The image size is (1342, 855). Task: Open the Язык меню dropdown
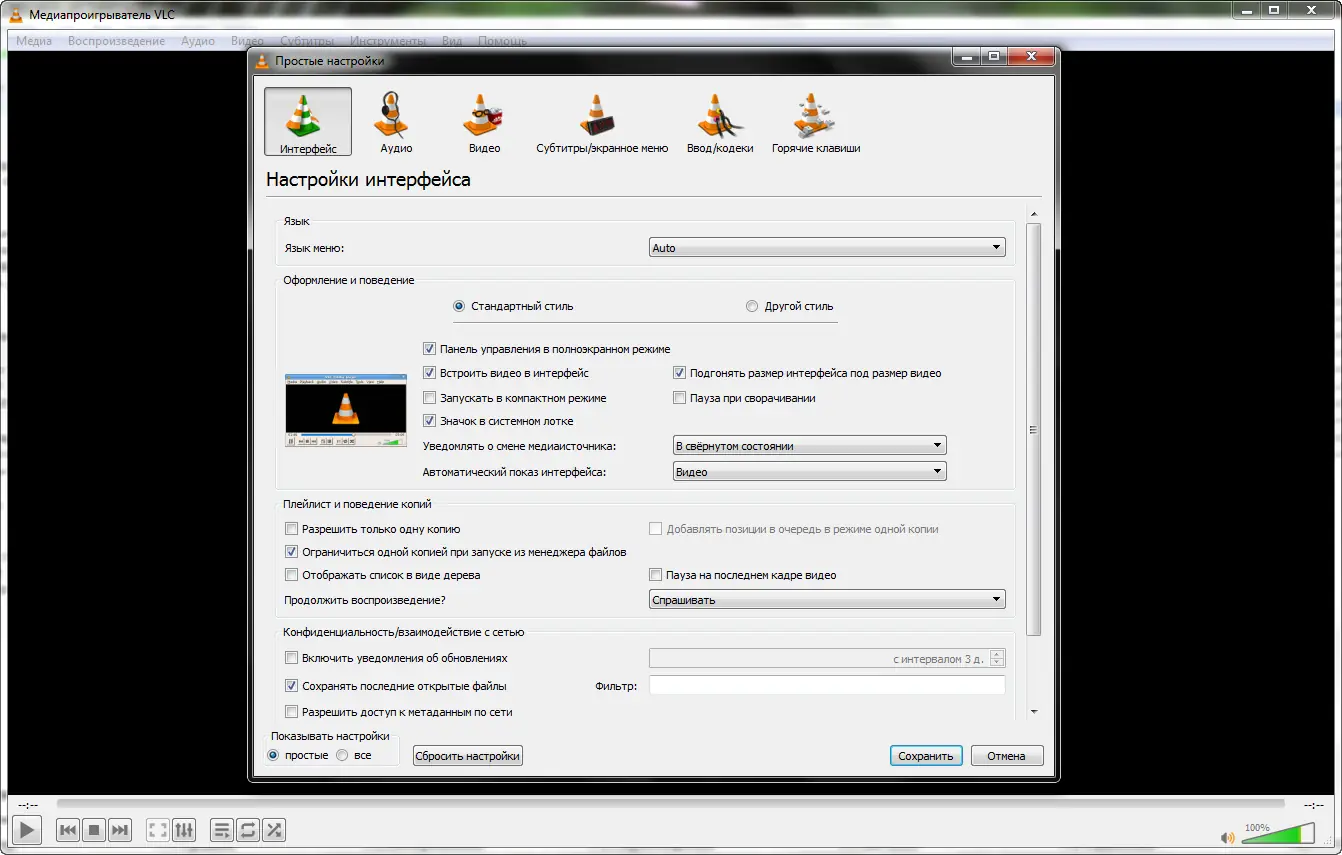click(x=826, y=246)
